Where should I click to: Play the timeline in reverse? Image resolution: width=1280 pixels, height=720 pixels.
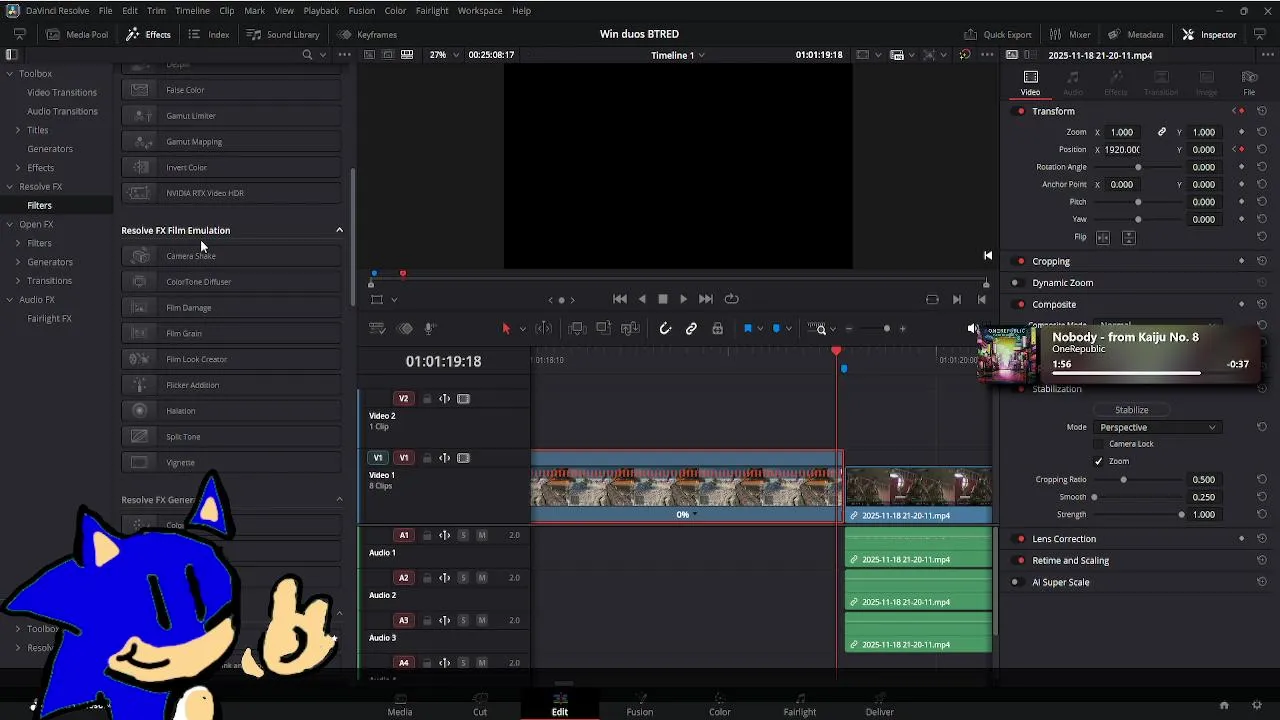(x=642, y=299)
